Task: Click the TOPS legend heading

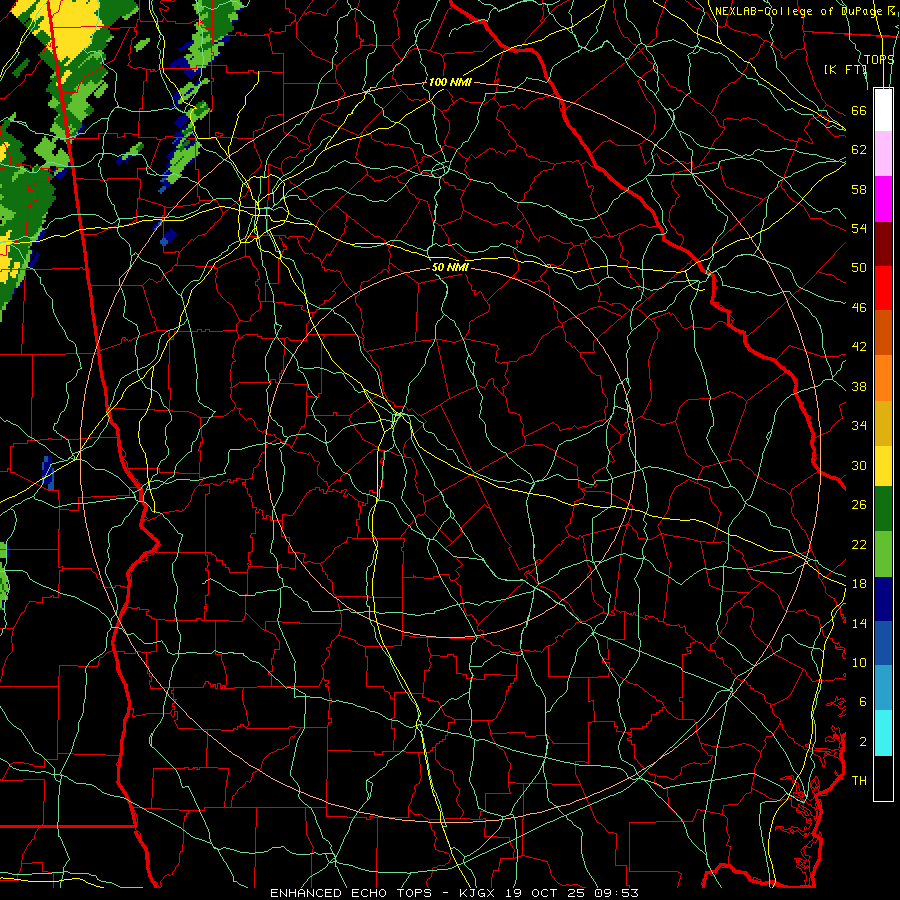Action: pyautogui.click(x=879, y=59)
